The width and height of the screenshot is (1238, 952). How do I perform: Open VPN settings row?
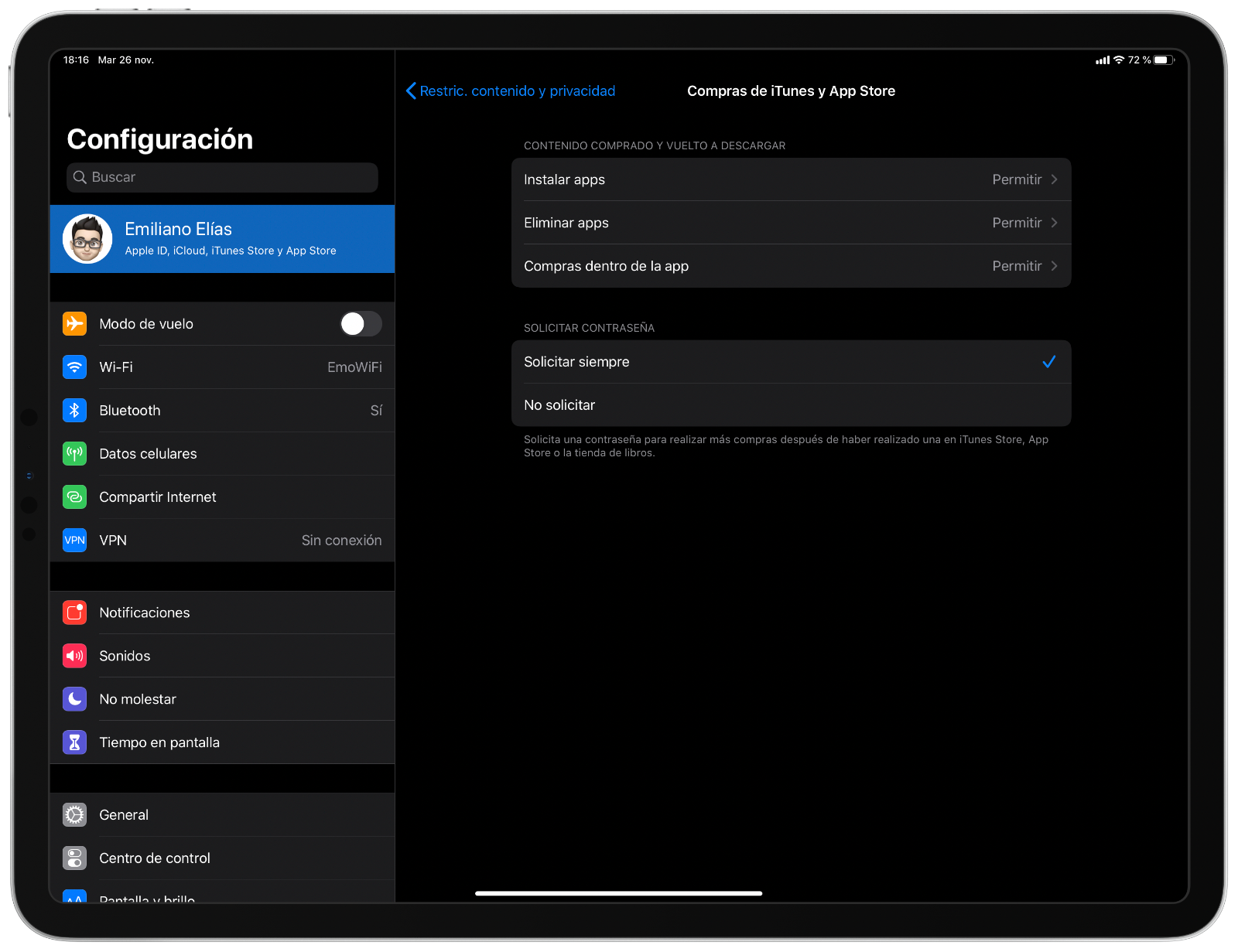pyautogui.click(x=222, y=540)
